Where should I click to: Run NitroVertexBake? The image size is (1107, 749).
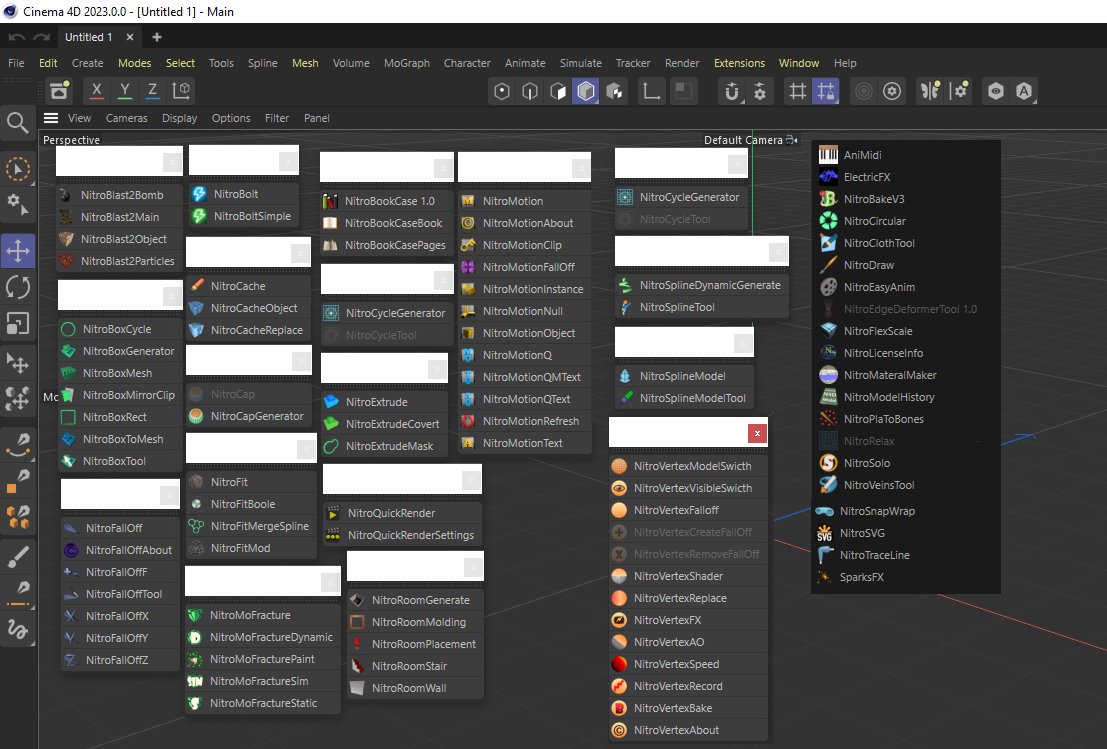pos(688,708)
